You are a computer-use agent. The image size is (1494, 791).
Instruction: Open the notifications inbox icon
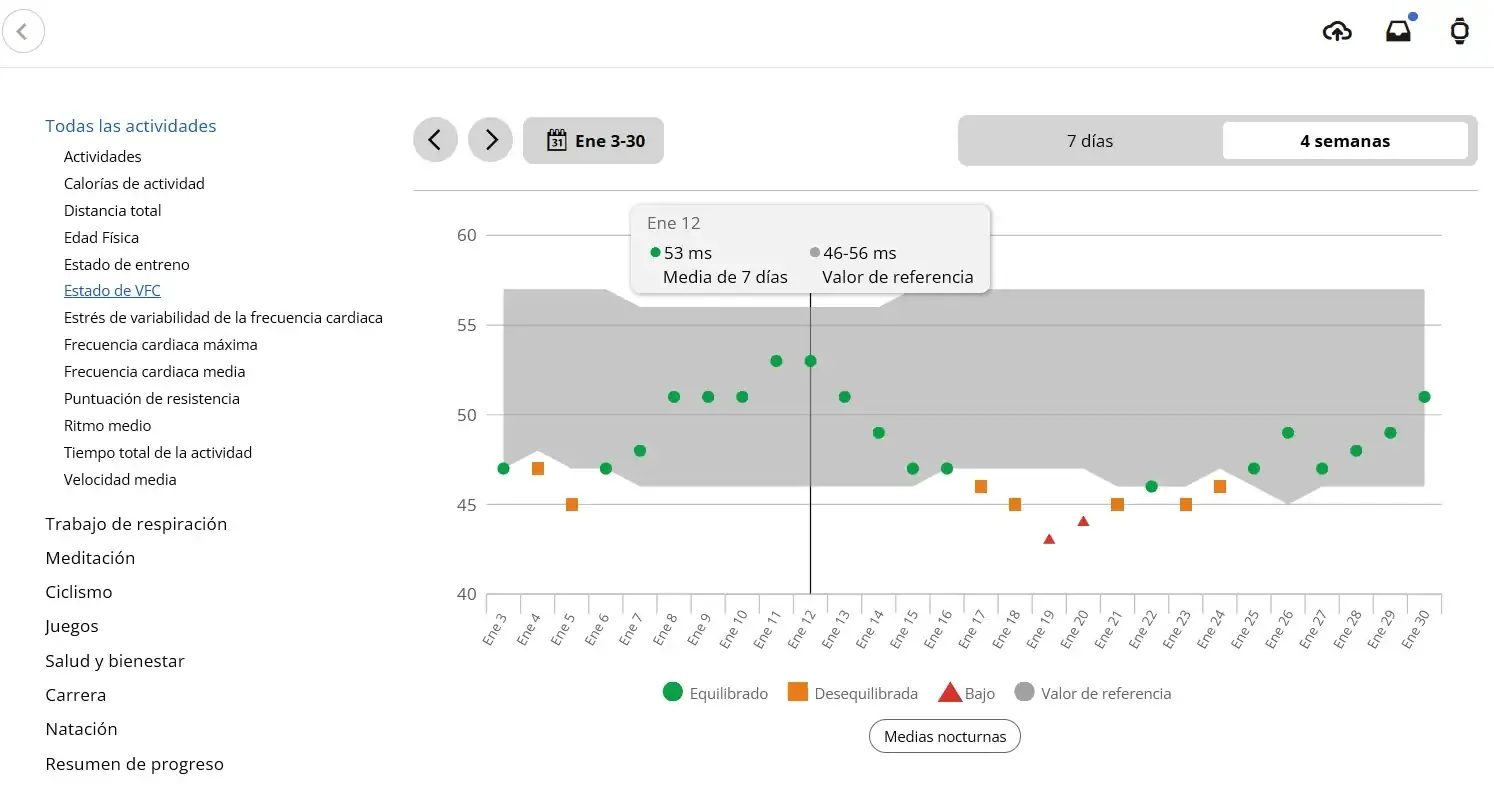click(1398, 32)
